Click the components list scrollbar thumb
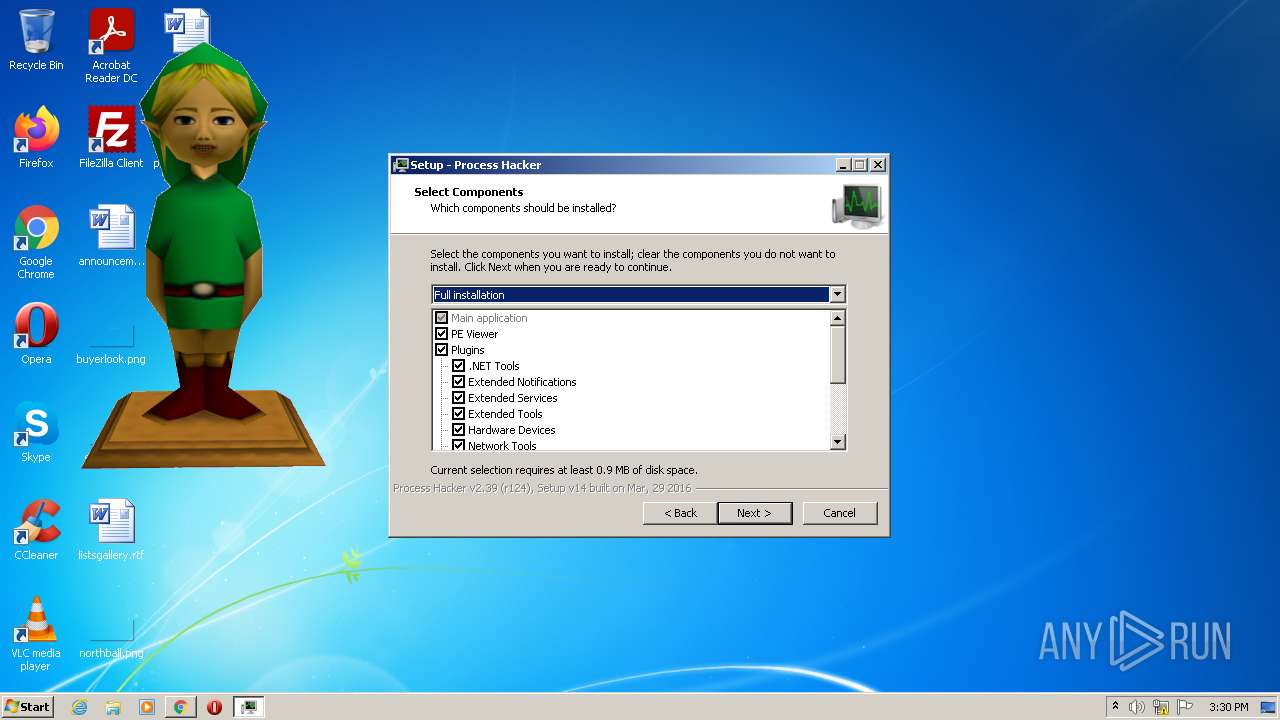The image size is (1280, 720). tap(838, 354)
